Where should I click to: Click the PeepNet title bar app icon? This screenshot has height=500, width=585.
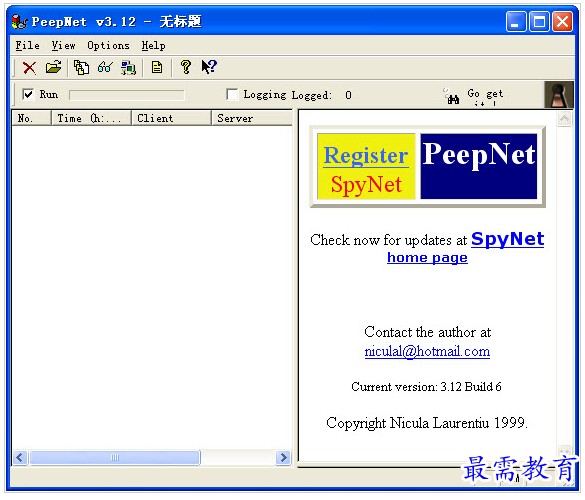click(19, 22)
